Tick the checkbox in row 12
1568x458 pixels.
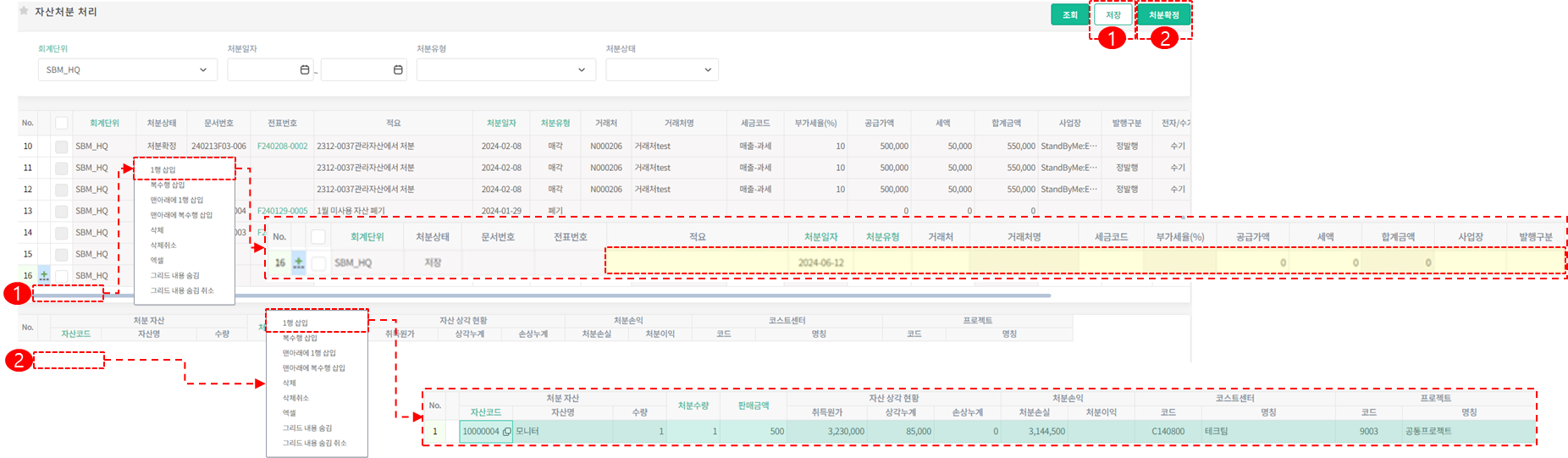point(61,190)
